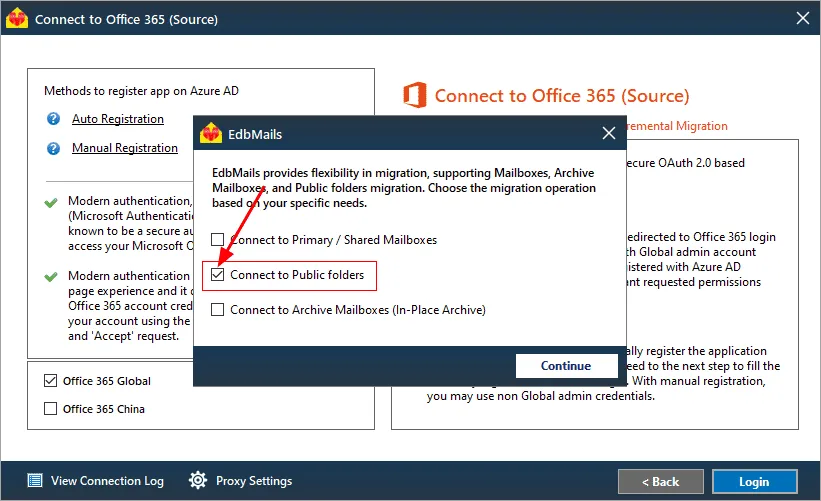The width and height of the screenshot is (821, 501).
Task: Click the help icon beside Manual Registration
Action: [x=53, y=148]
